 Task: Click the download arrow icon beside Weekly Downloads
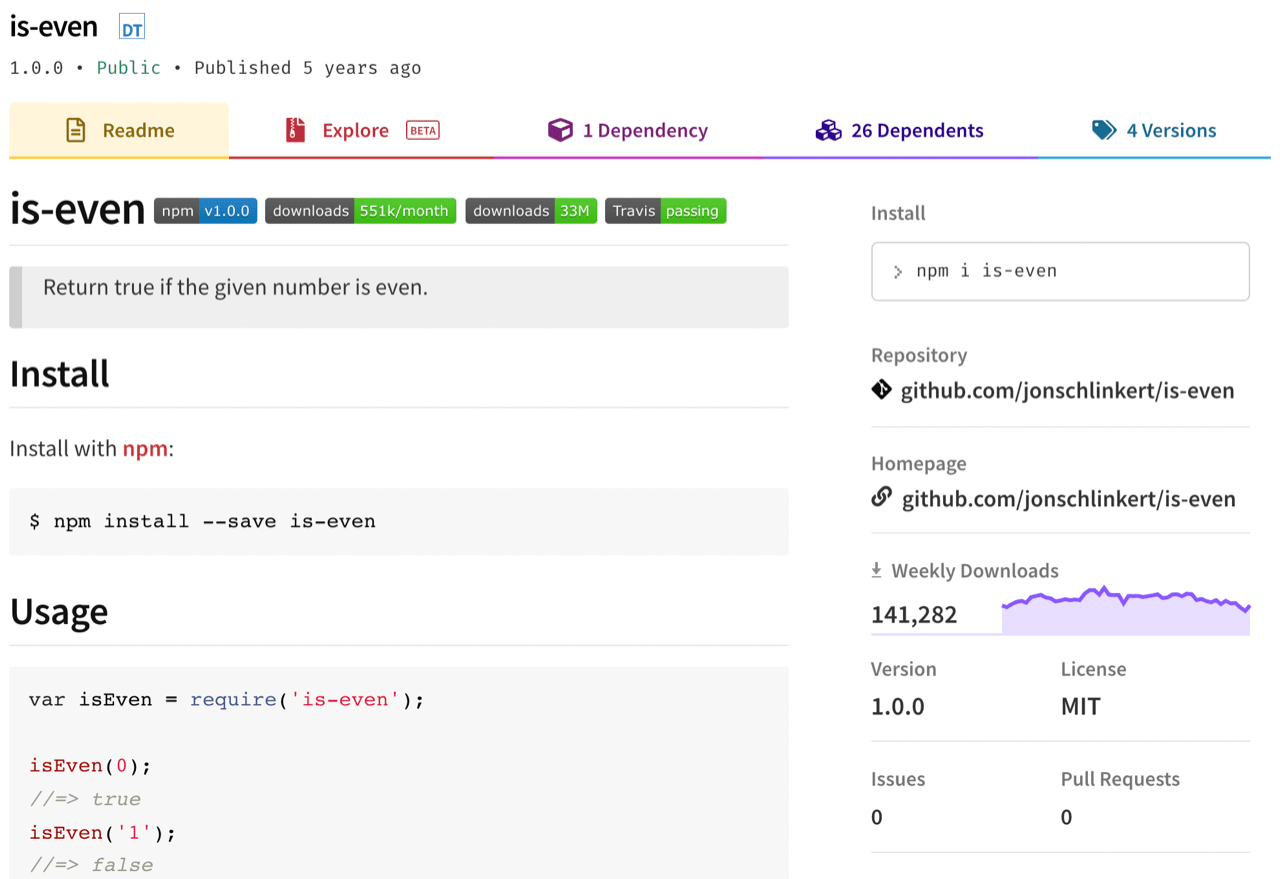(878, 570)
